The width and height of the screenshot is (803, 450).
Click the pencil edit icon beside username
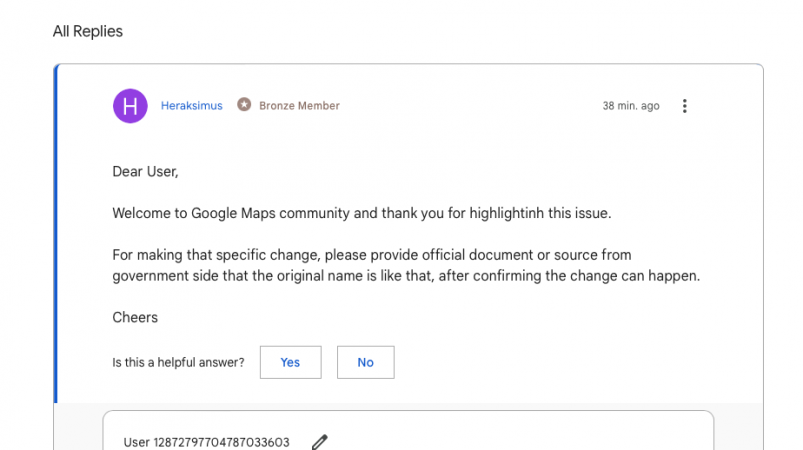pyautogui.click(x=320, y=442)
